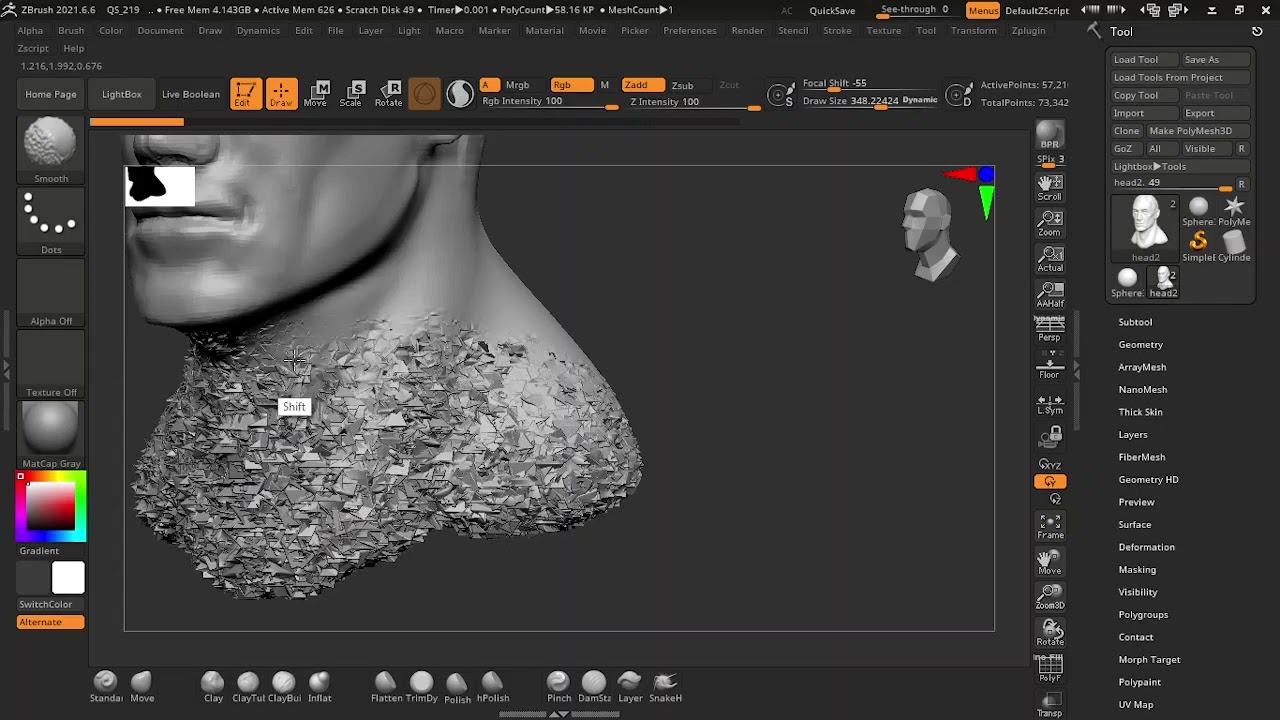
Task: Toggle Mrgb mode
Action: tap(517, 85)
